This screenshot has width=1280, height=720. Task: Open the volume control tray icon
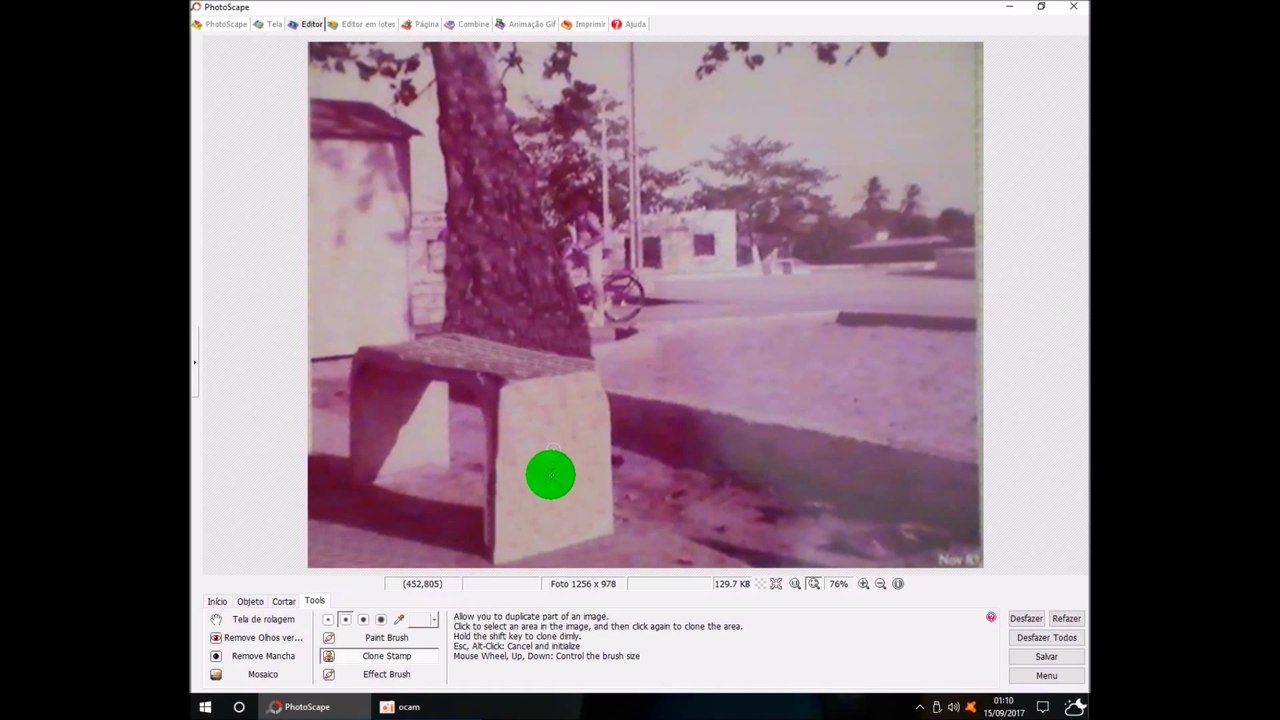(x=953, y=707)
